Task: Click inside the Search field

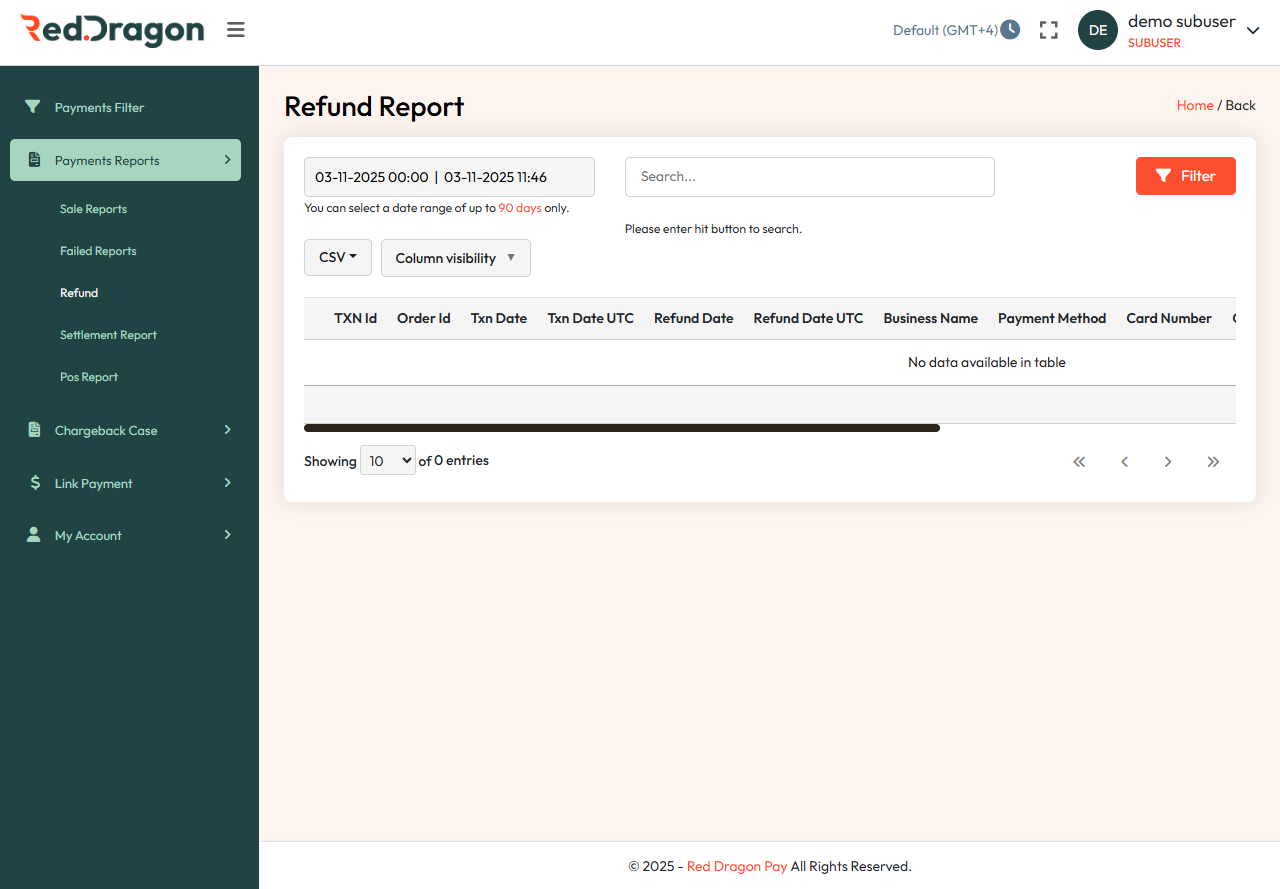Action: (x=809, y=176)
